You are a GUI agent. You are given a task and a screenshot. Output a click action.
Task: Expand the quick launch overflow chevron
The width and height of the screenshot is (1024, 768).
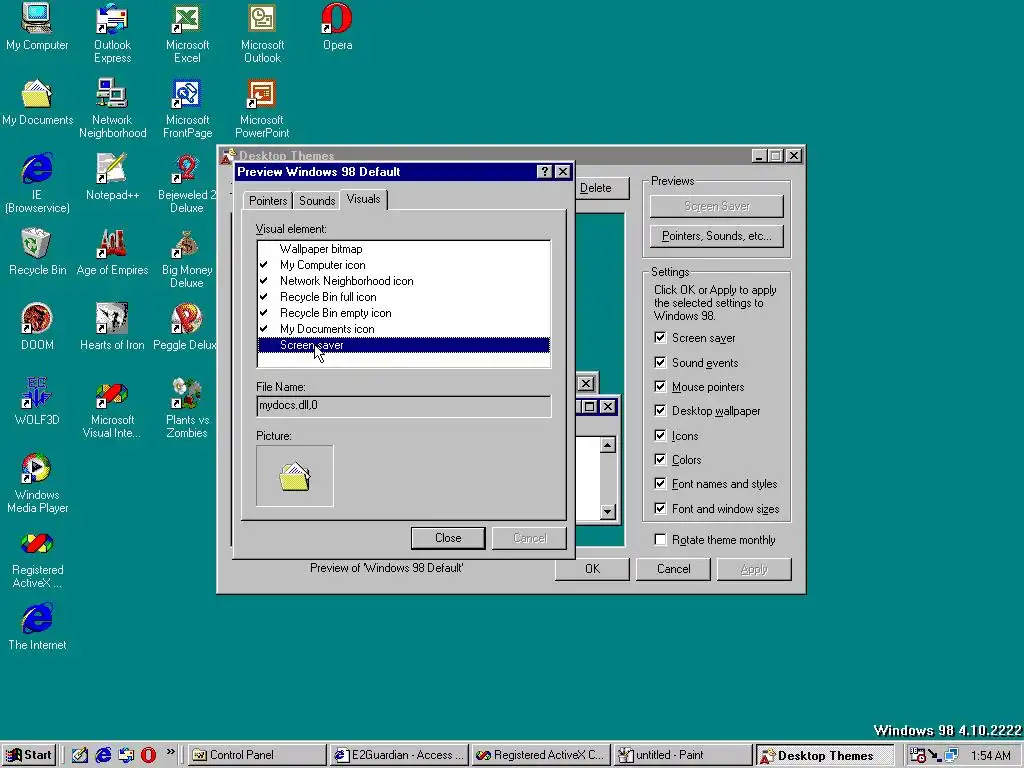pos(170,752)
